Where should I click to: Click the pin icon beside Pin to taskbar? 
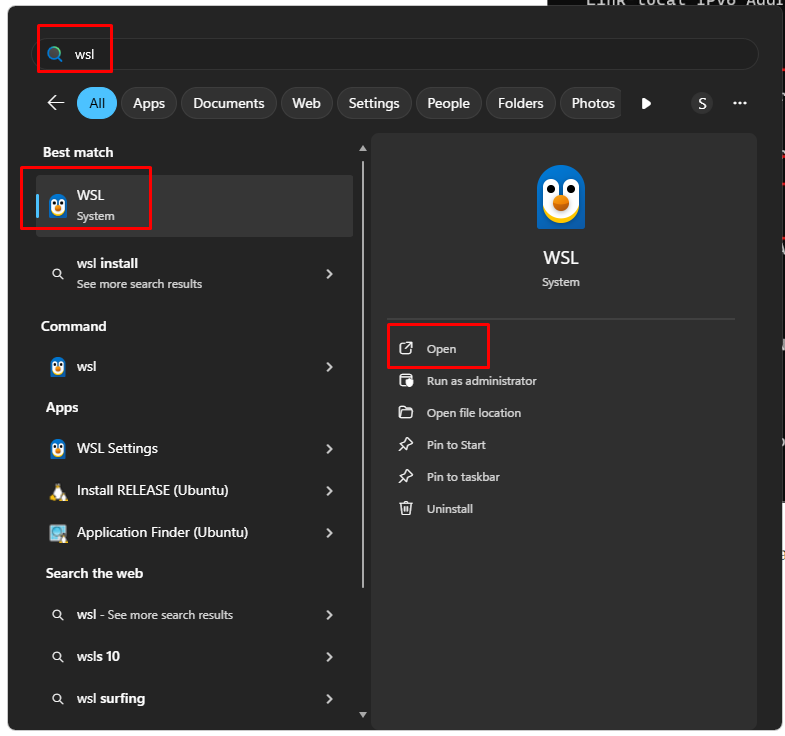[x=406, y=477]
